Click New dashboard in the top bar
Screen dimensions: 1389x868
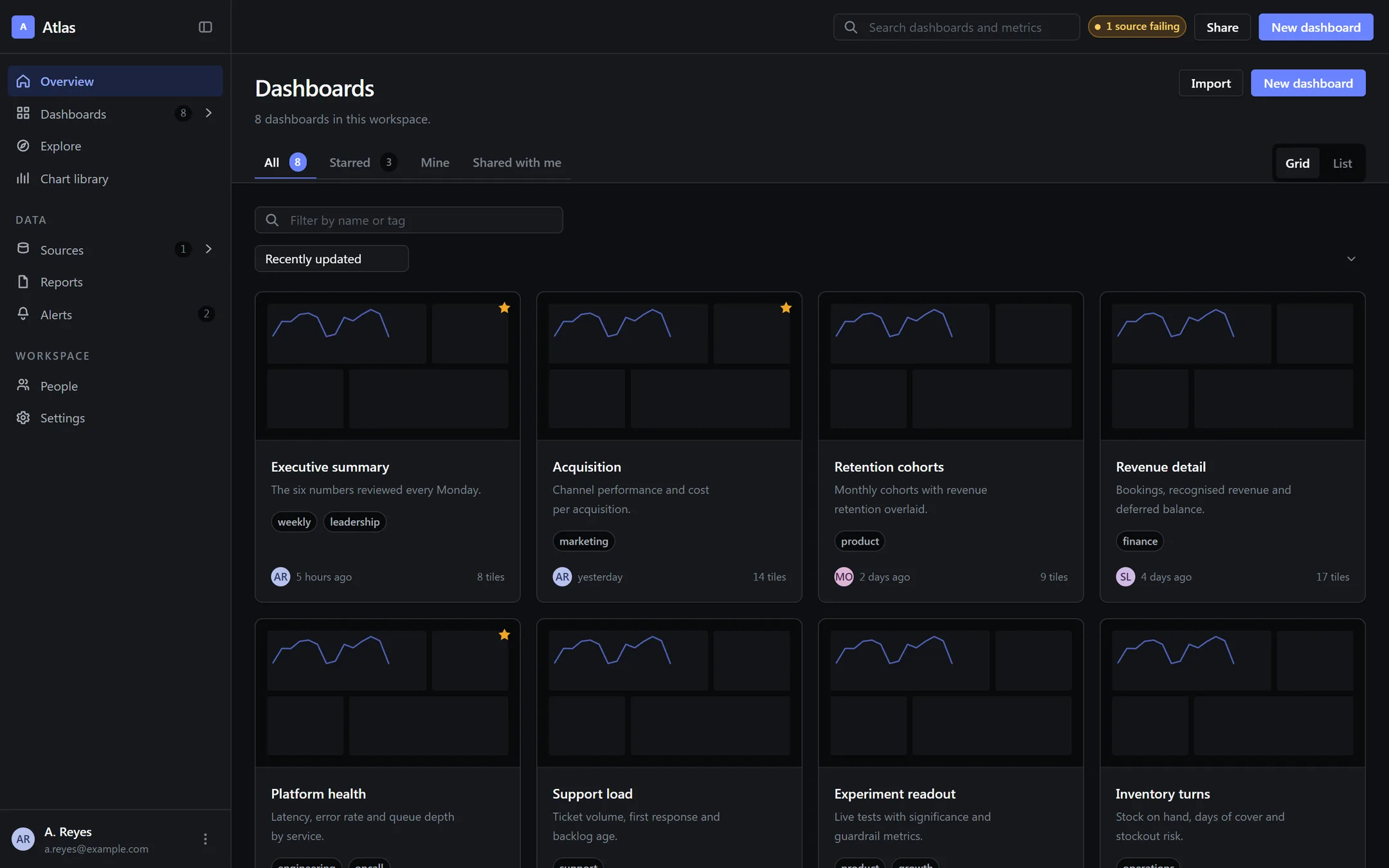[x=1316, y=27]
